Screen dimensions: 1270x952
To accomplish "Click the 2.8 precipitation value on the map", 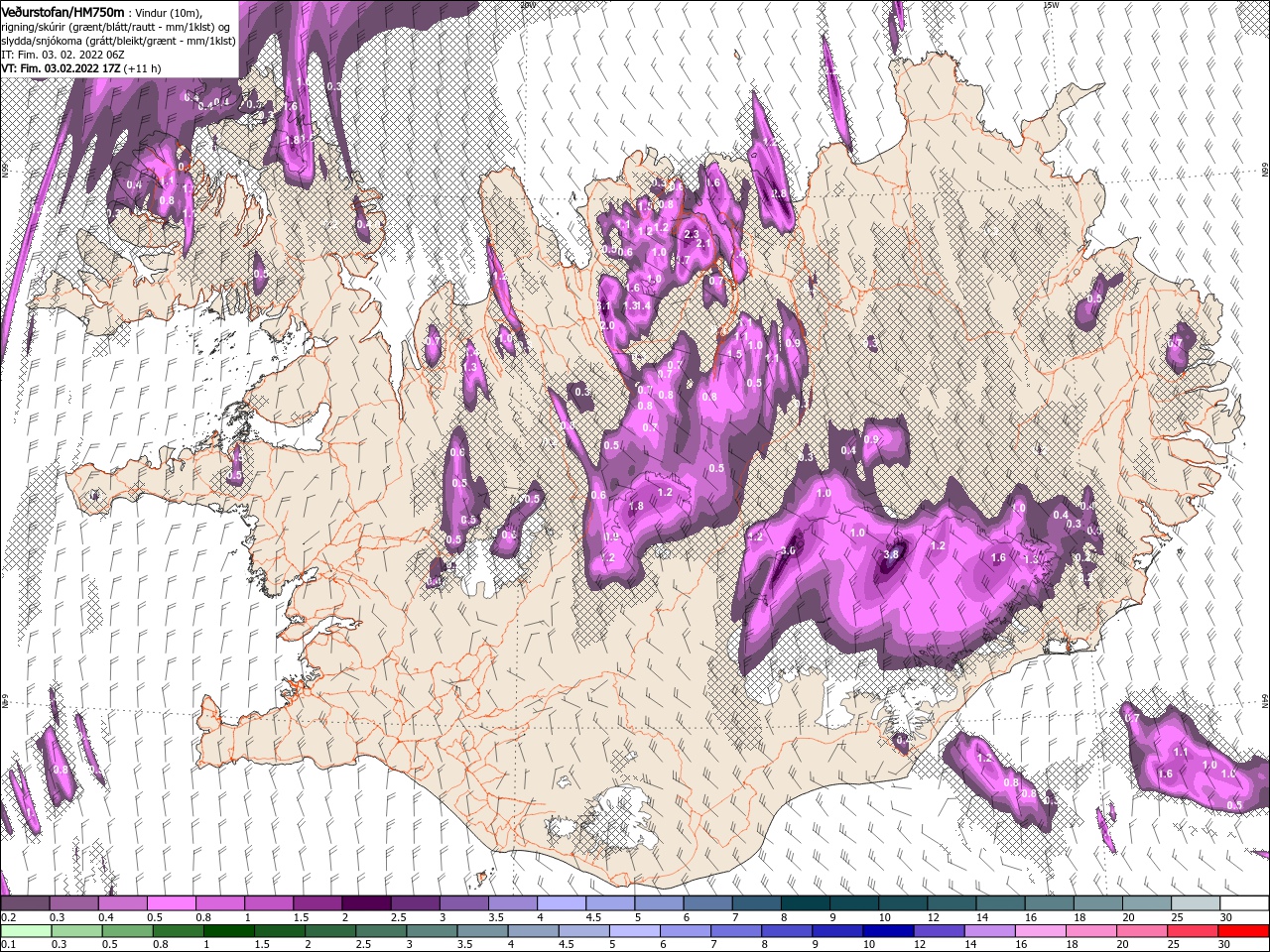I will (x=779, y=194).
